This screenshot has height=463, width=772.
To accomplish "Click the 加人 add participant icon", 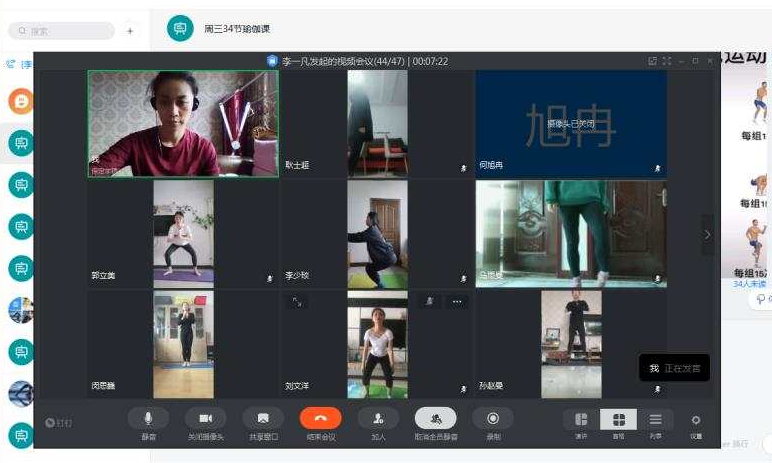I will click(378, 419).
